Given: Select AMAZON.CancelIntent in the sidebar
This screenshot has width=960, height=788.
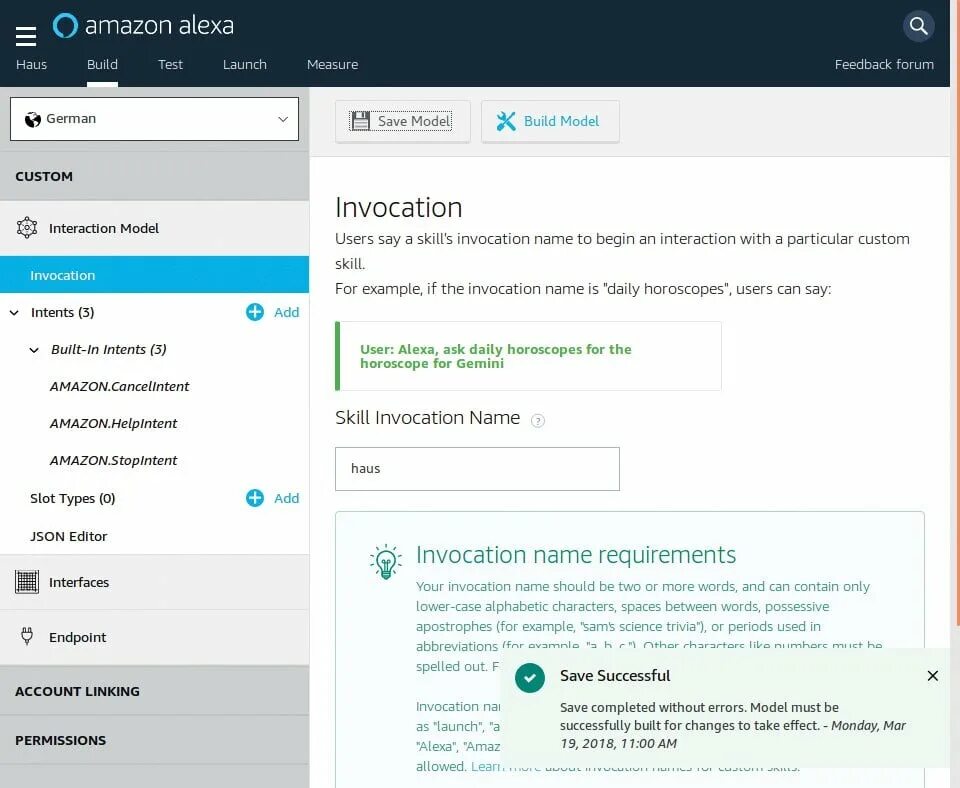Looking at the screenshot, I should pyautogui.click(x=119, y=386).
